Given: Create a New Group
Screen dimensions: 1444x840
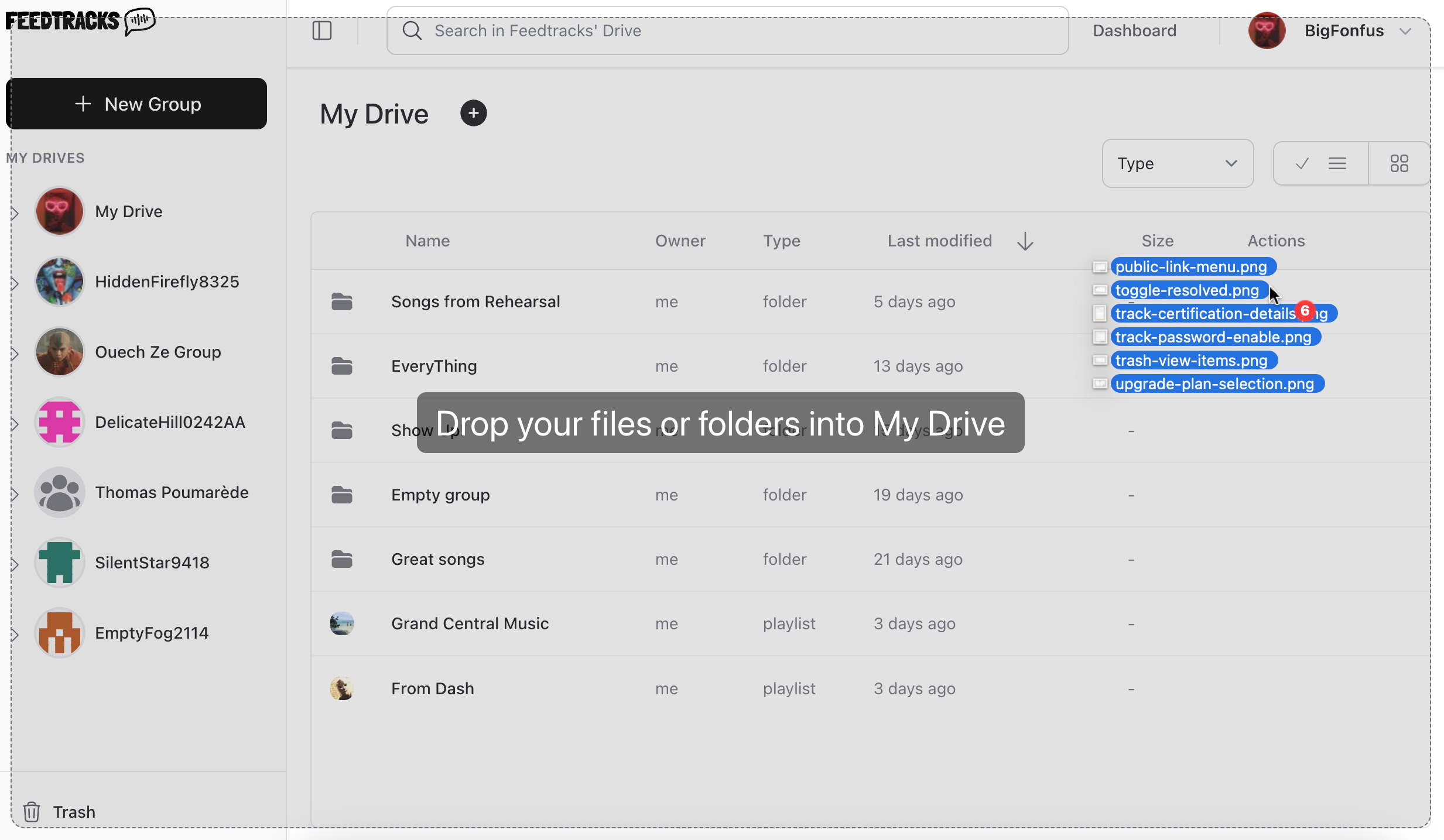Looking at the screenshot, I should (136, 104).
